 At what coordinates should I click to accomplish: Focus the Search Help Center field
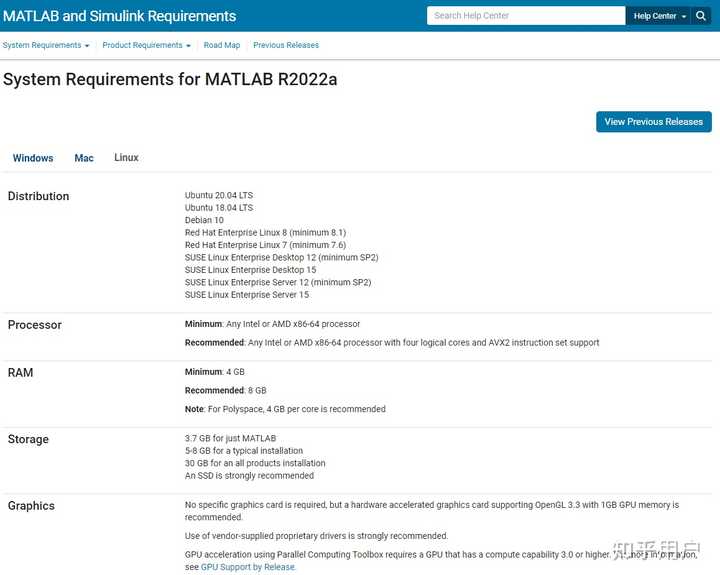526,16
